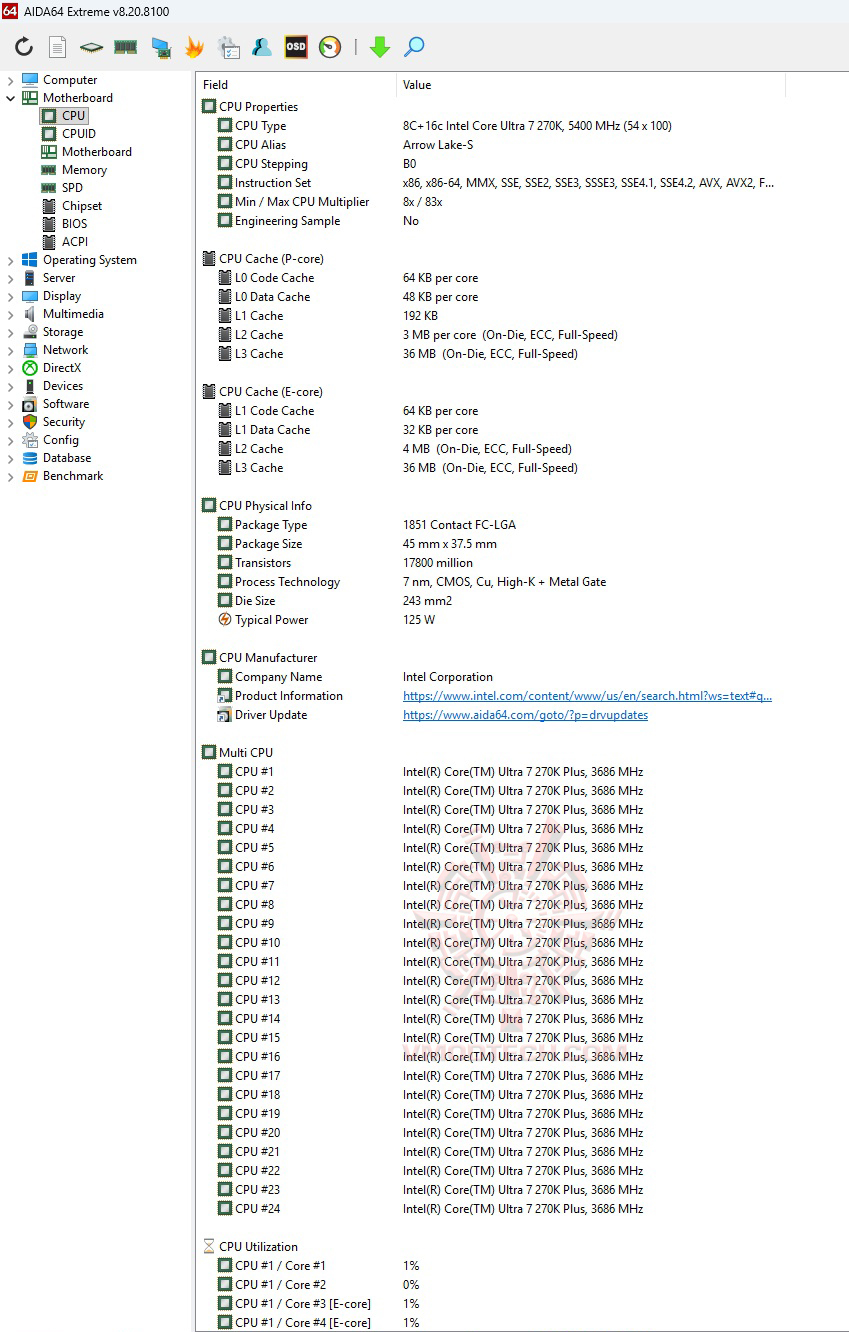Select the CPU Alias row
Image resolution: width=849 pixels, height=1332 pixels.
click(x=490, y=145)
